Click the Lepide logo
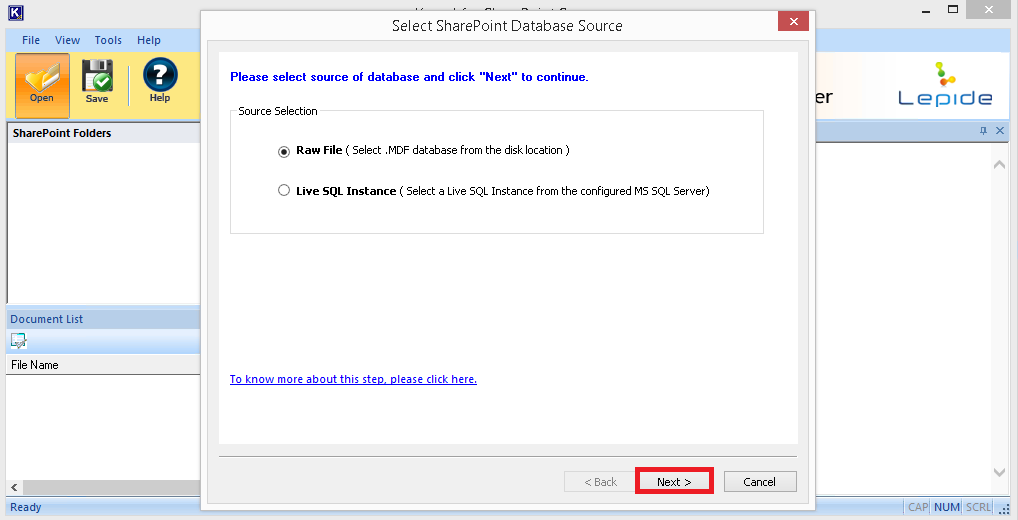 tap(945, 84)
